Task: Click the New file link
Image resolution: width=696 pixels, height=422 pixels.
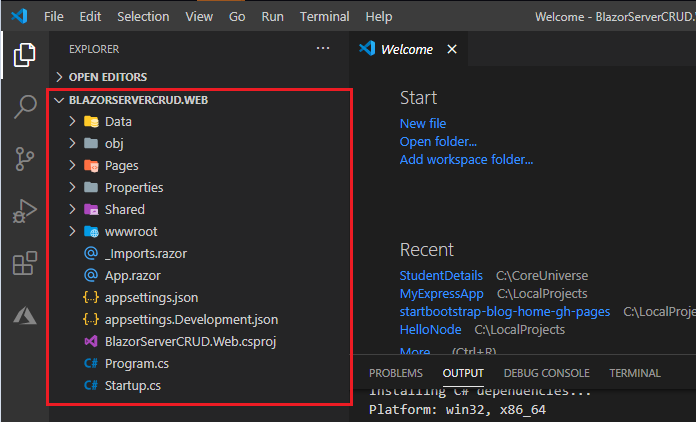Action: pos(423,123)
